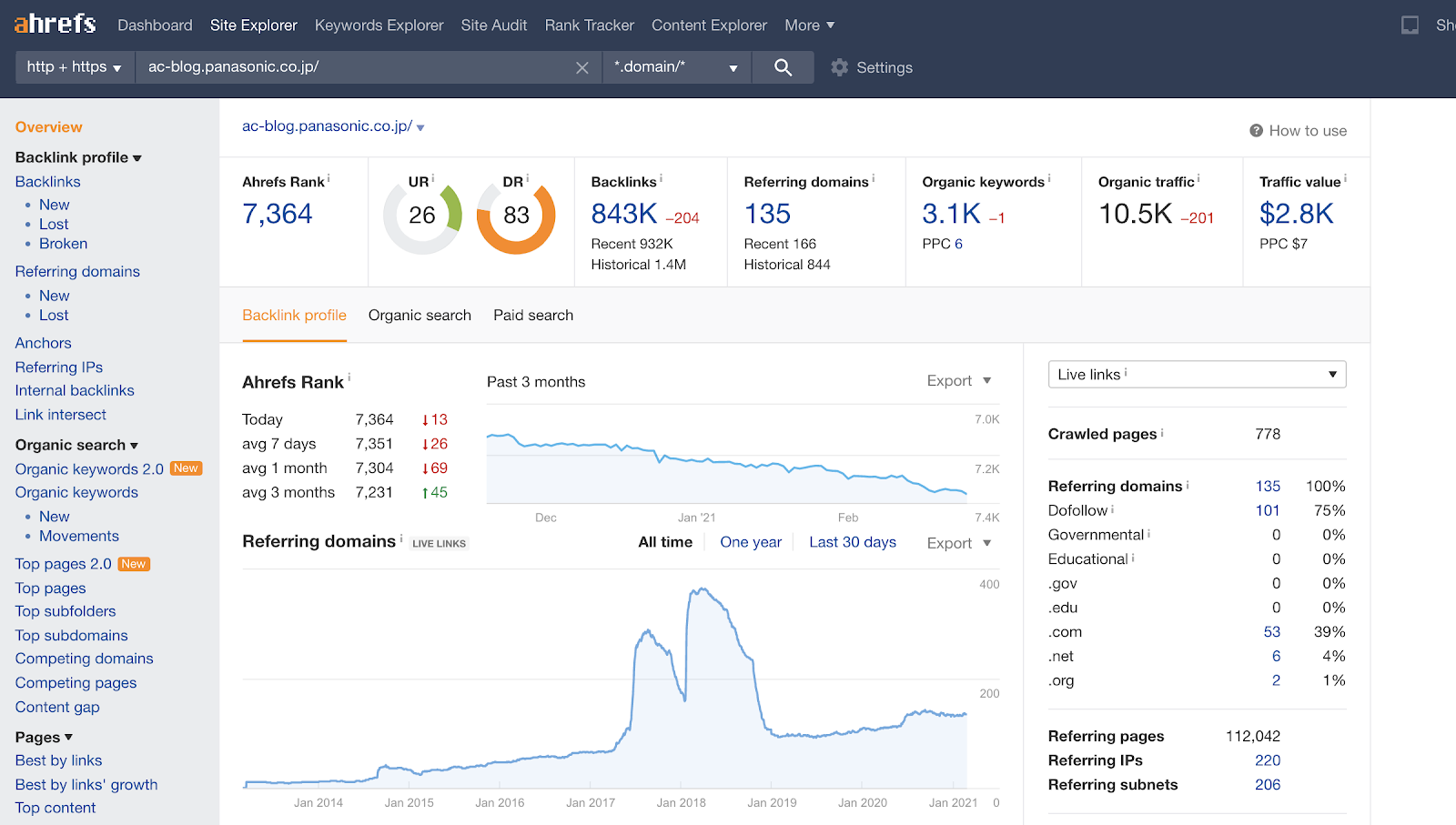Click the Ahrefs logo
This screenshot has height=825, width=1456.
pos(55,24)
